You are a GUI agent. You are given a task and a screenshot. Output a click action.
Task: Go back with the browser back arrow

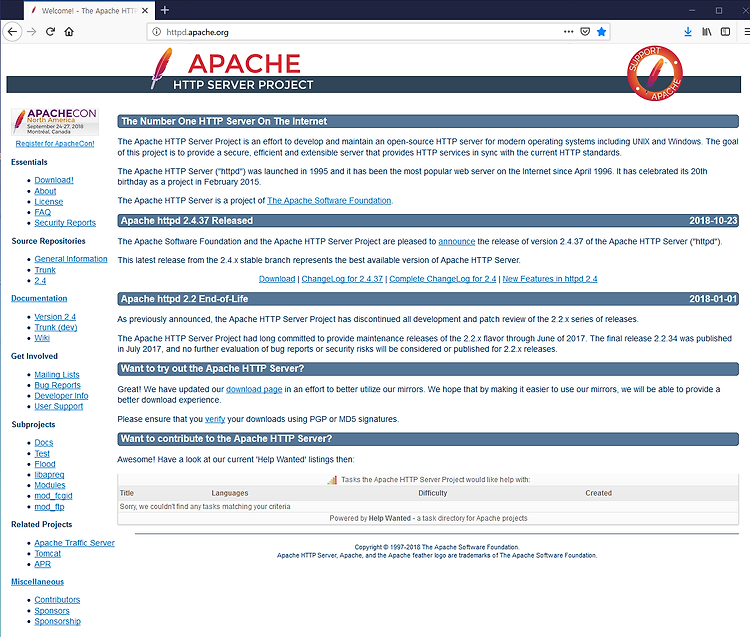12,32
